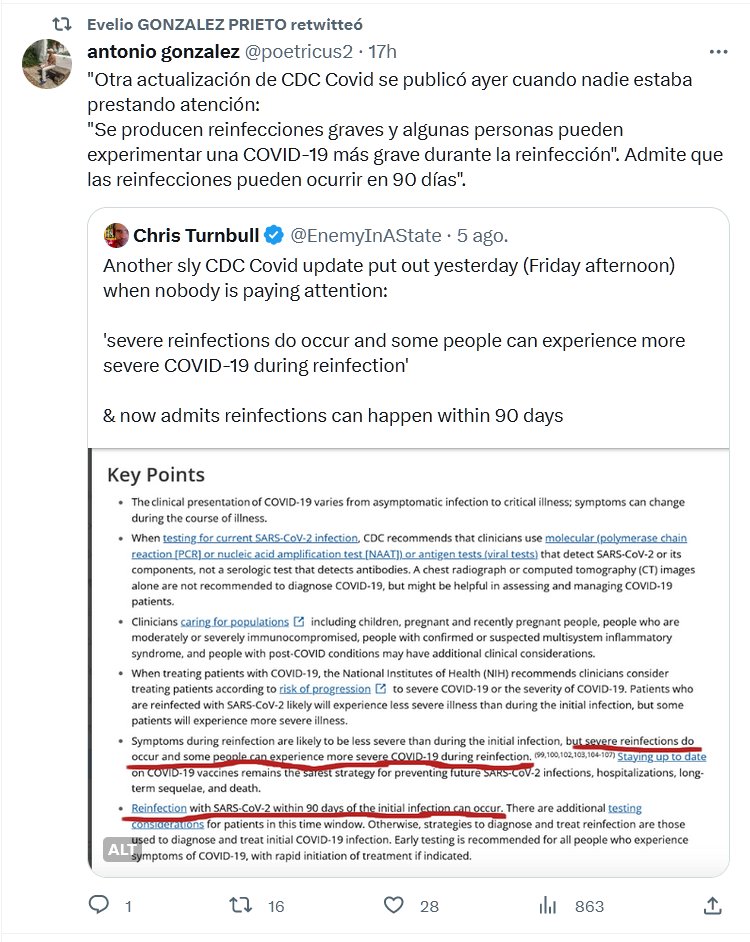
Task: Click Chris Turnbull's blue verified badge
Action: pos(275,236)
